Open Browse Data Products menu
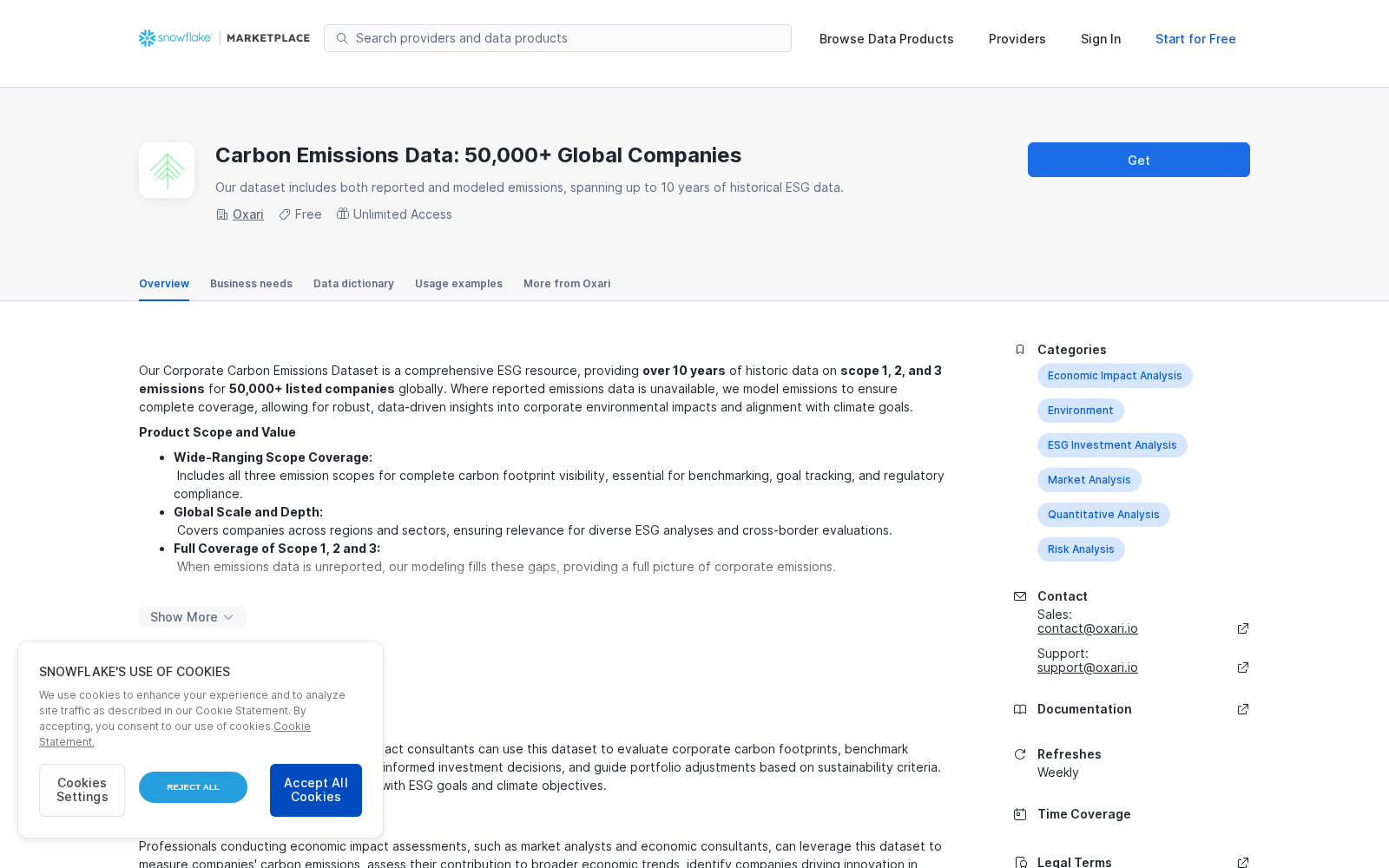This screenshot has height=868, width=1389. pyautogui.click(x=886, y=39)
